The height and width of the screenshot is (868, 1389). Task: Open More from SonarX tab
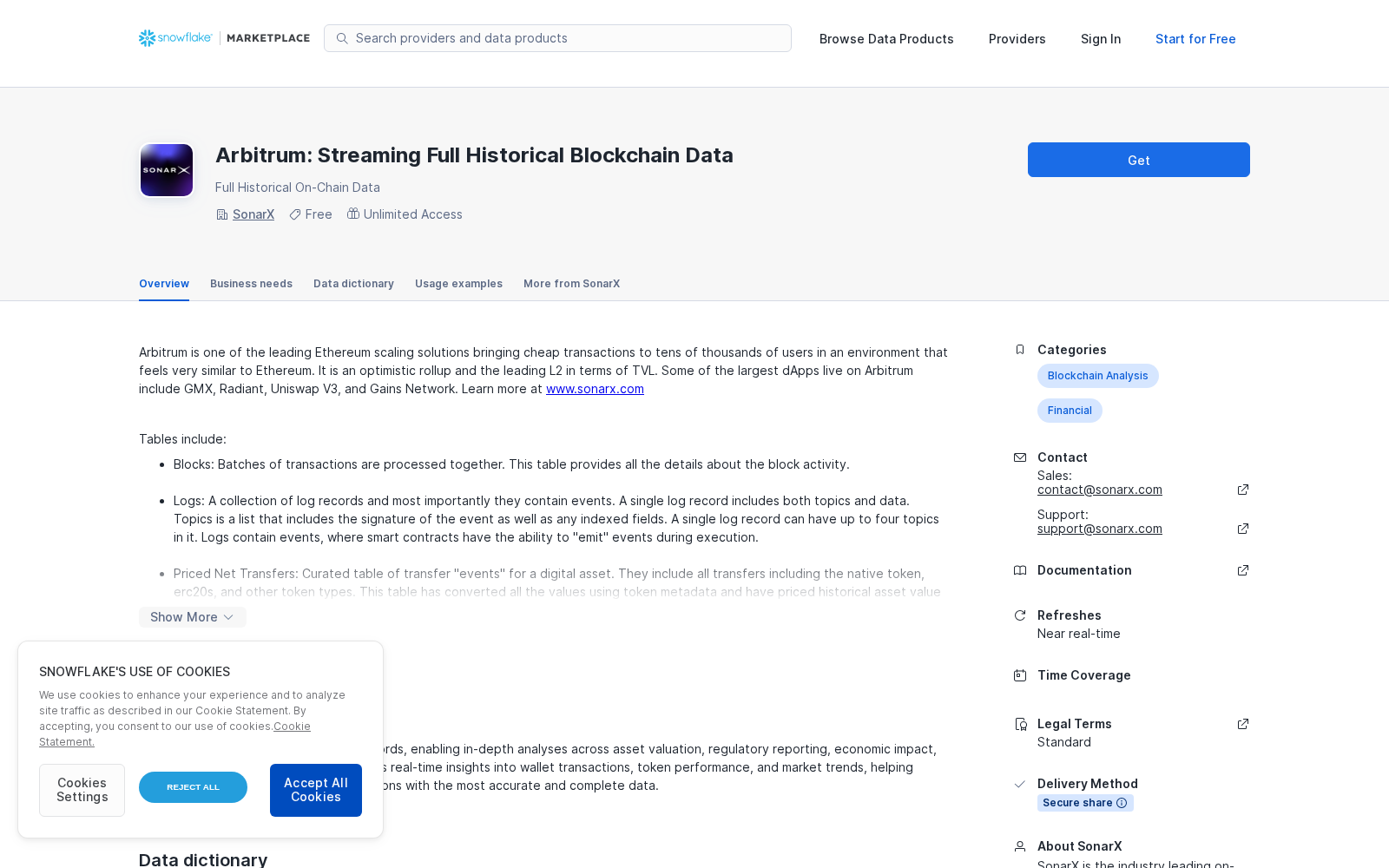571,284
